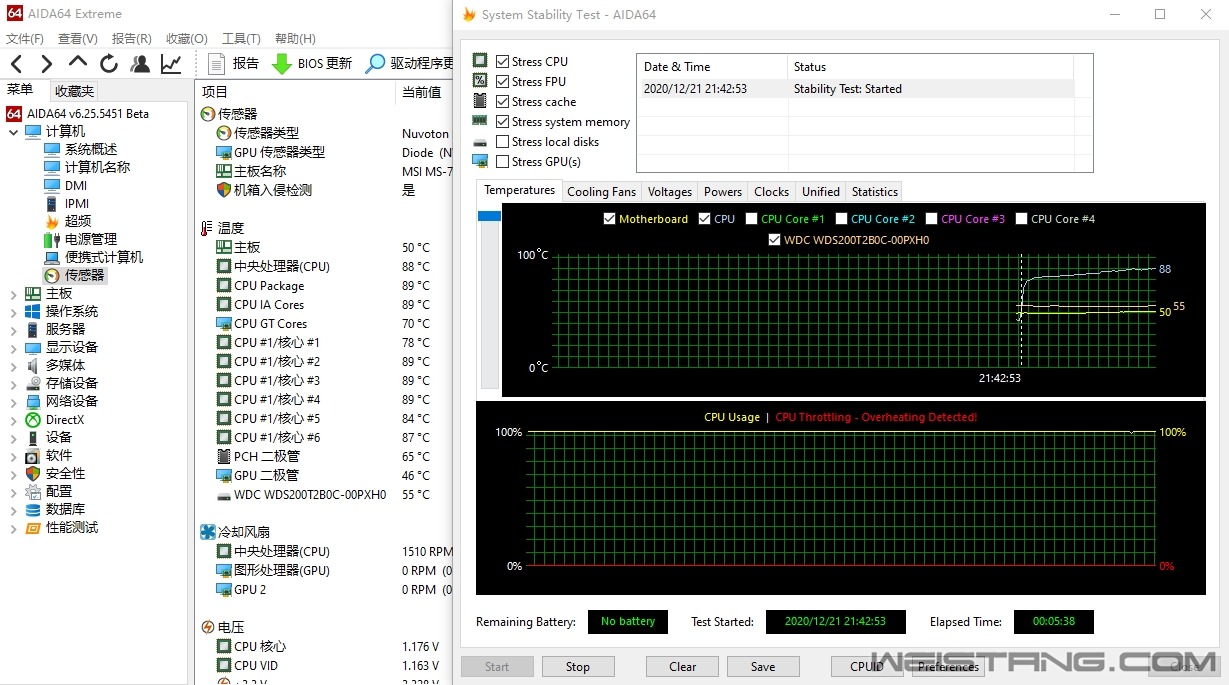Click the 当前值 column header
1229x685 pixels.
tap(421, 92)
